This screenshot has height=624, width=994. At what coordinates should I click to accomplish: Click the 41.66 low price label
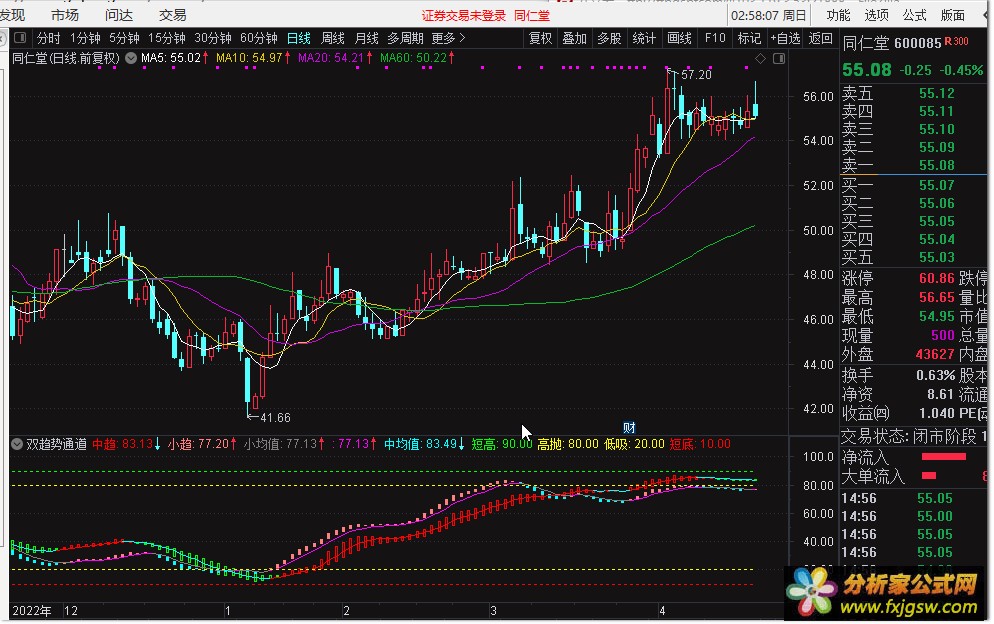(275, 418)
